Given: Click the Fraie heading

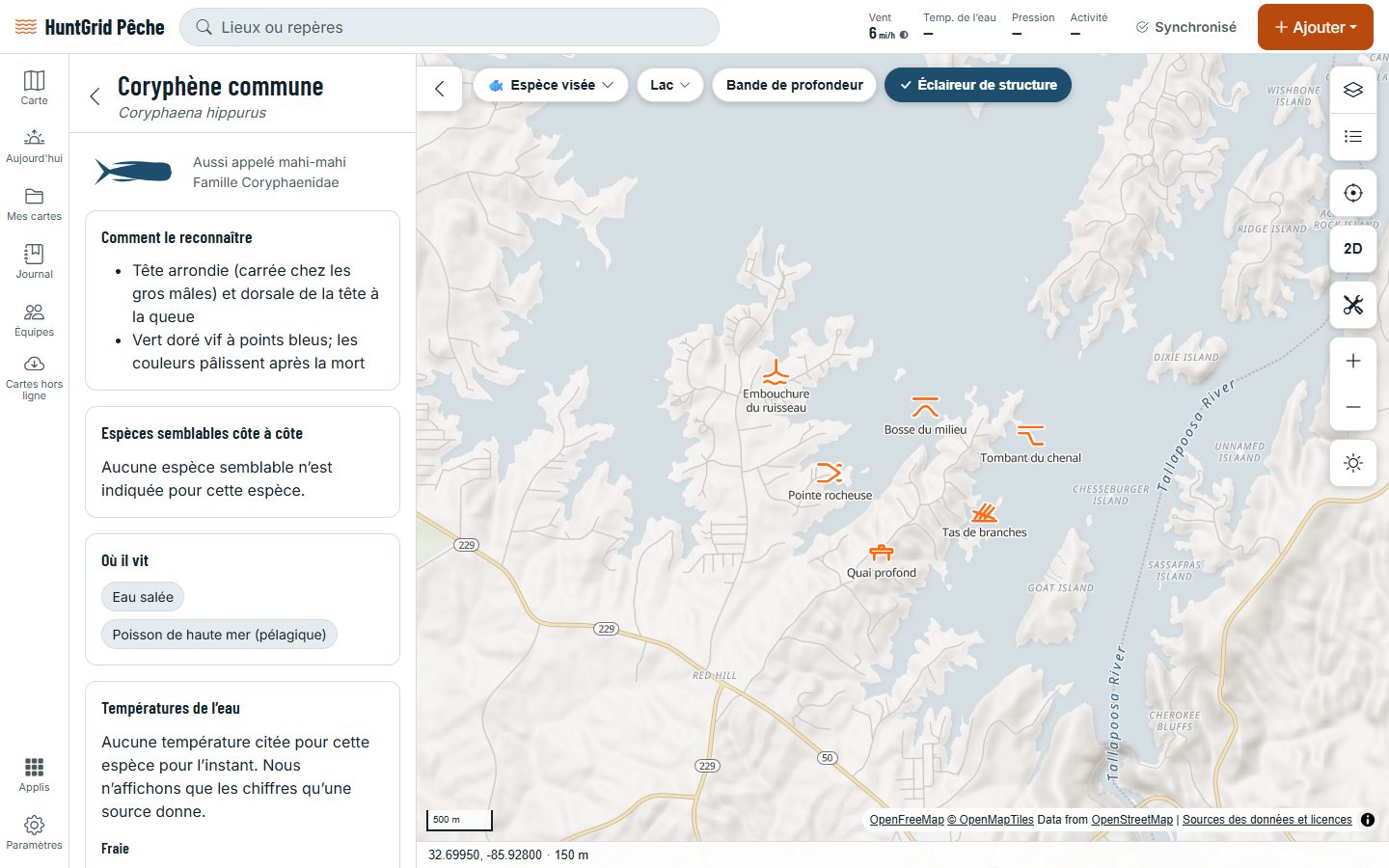Looking at the screenshot, I should (x=115, y=849).
